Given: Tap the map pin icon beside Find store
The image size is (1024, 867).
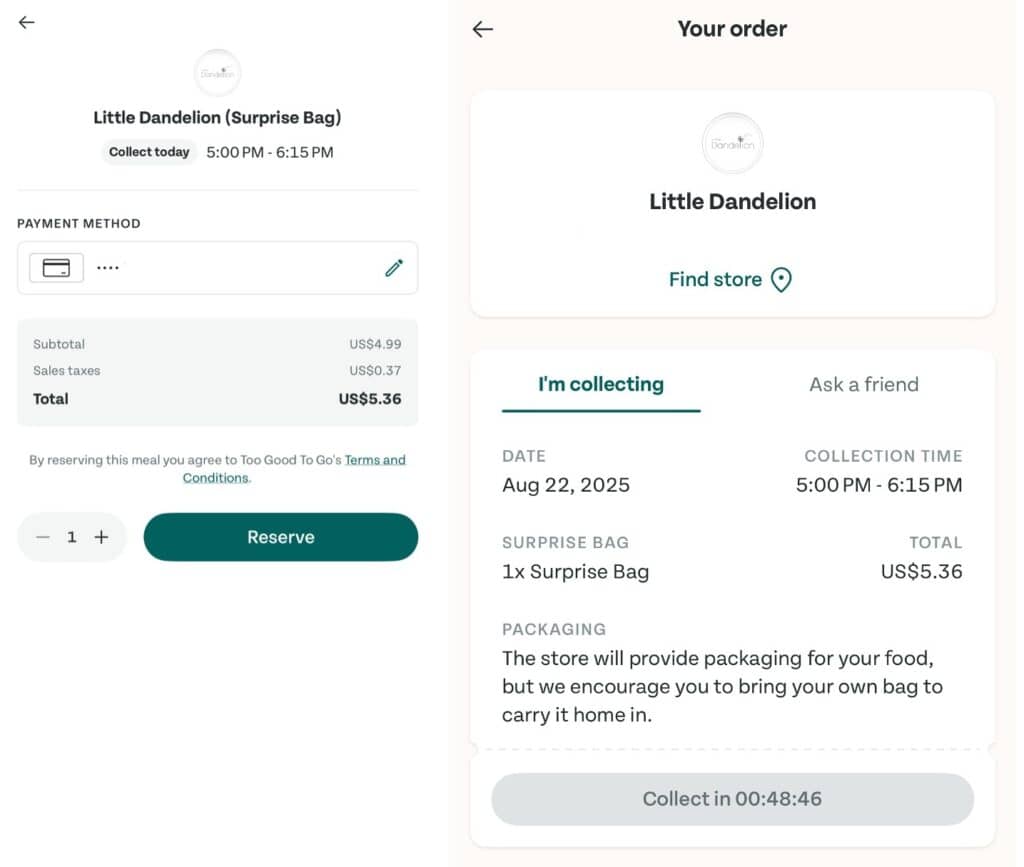Looking at the screenshot, I should click(781, 279).
